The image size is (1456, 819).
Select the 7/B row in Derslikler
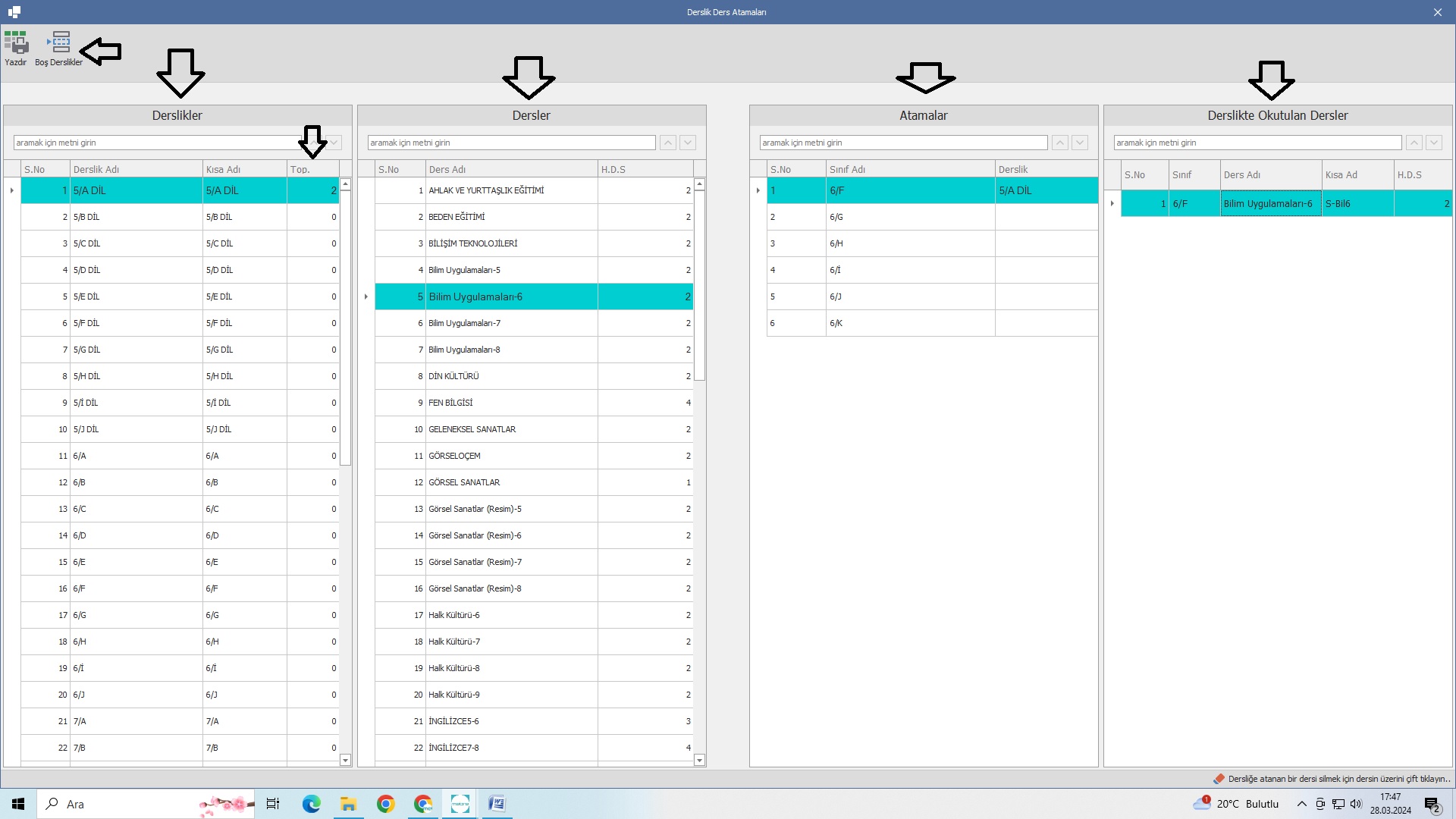(180, 748)
